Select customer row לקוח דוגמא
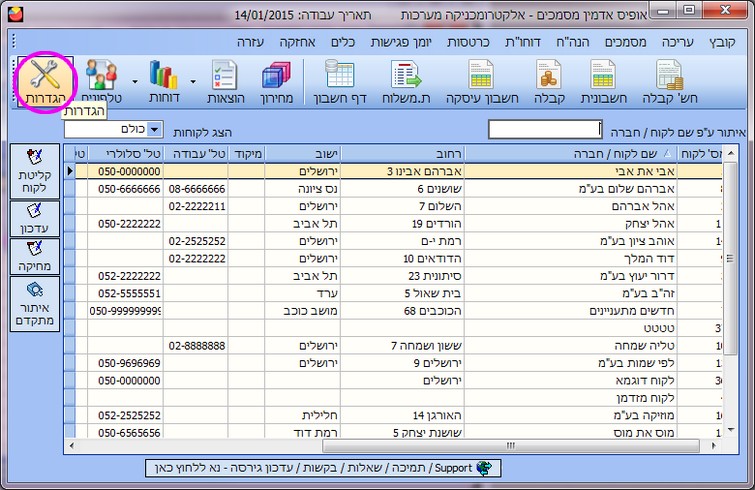 click(x=394, y=380)
